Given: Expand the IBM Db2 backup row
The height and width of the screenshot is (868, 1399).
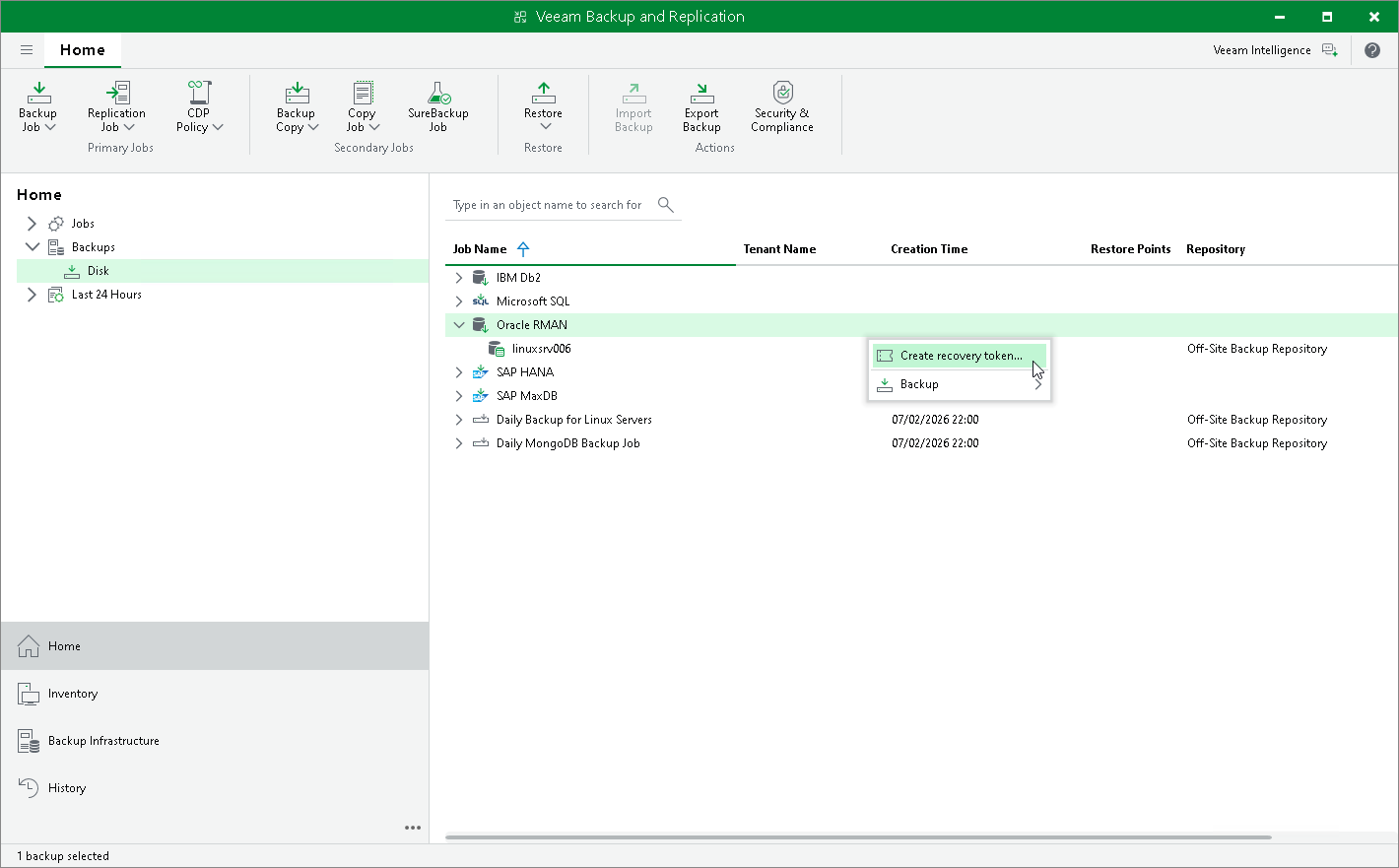Looking at the screenshot, I should (x=458, y=278).
